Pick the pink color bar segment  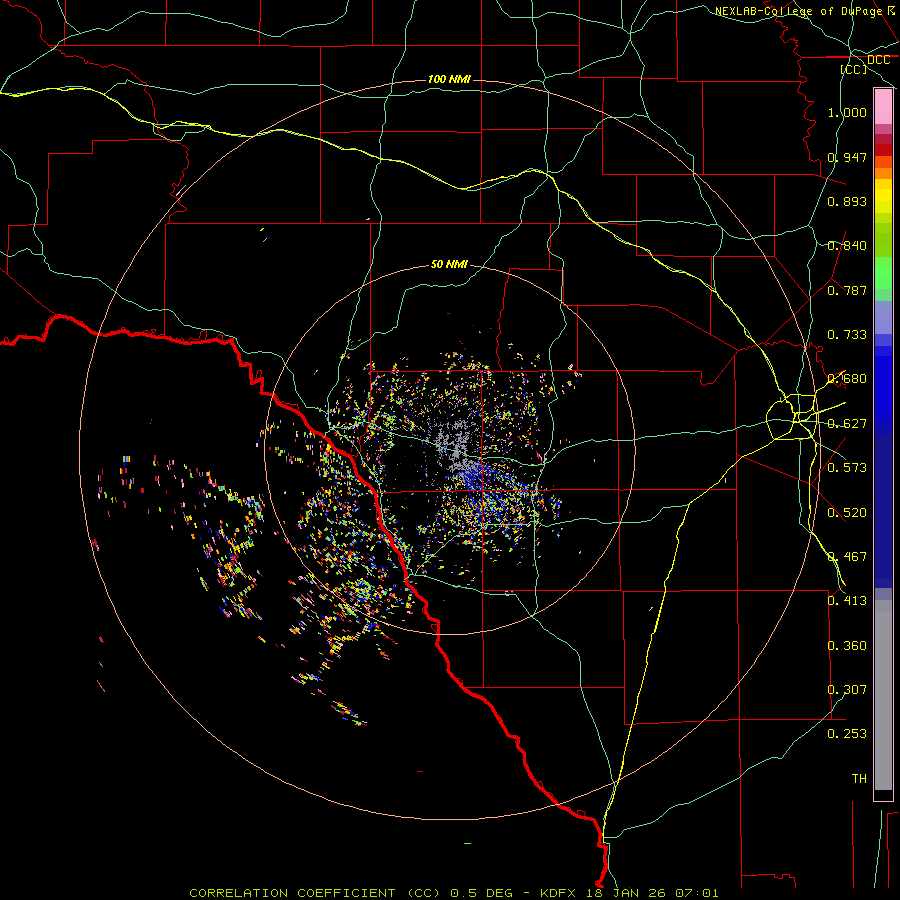tap(883, 107)
